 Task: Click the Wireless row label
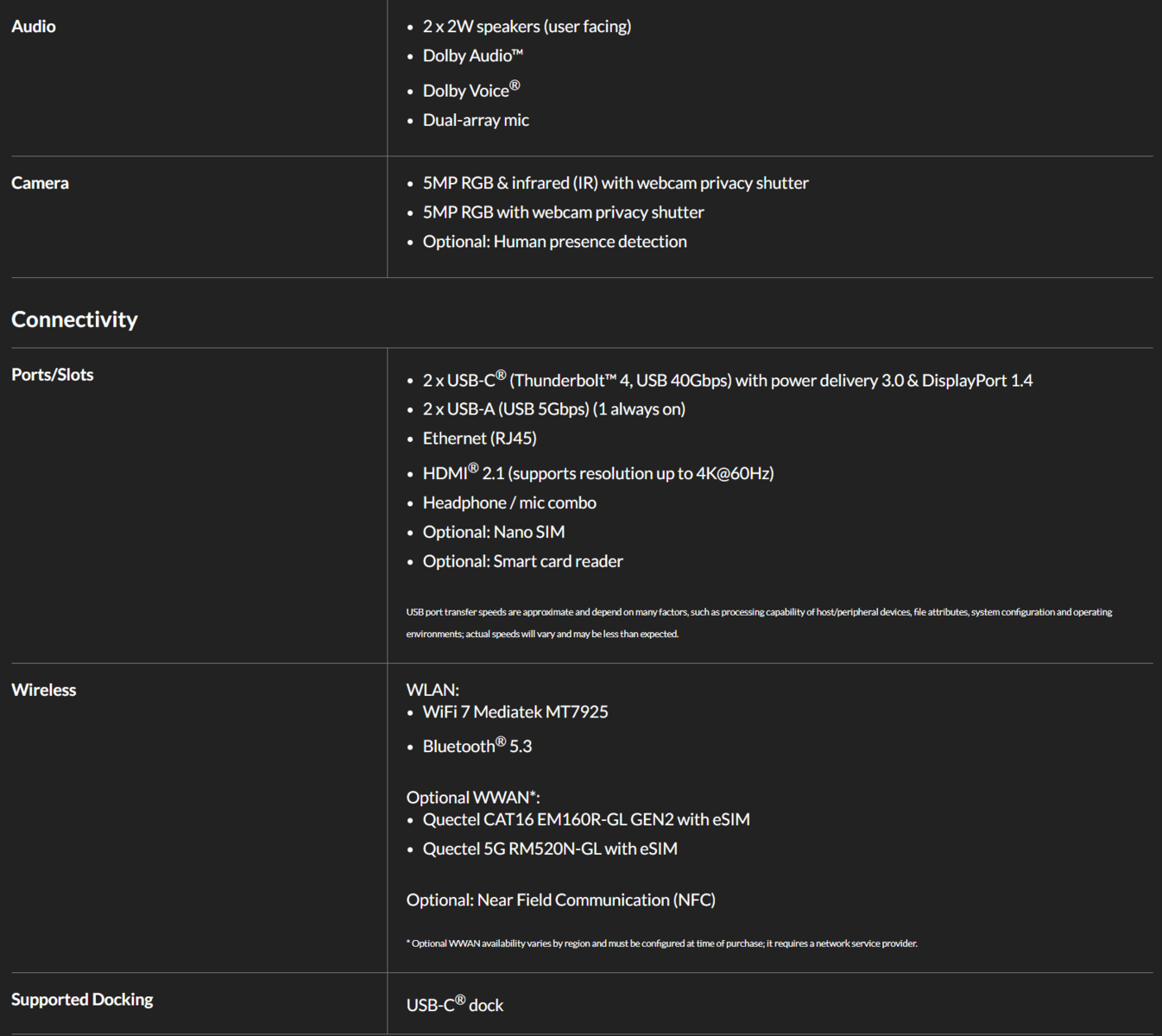[43, 690]
